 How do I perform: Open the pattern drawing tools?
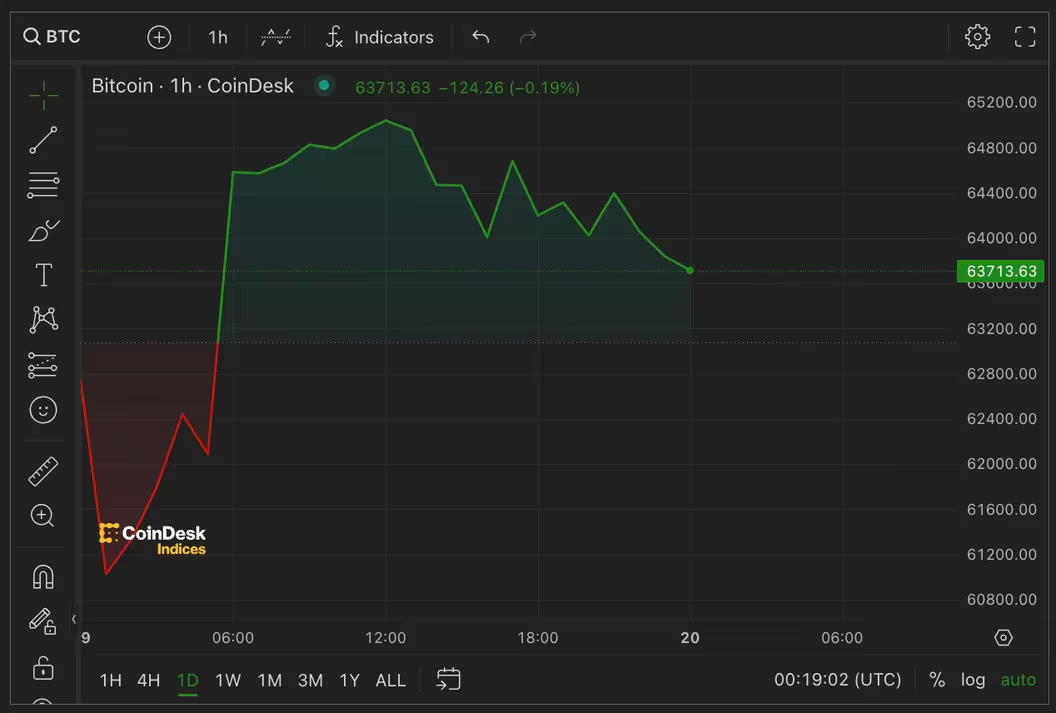coord(43,319)
